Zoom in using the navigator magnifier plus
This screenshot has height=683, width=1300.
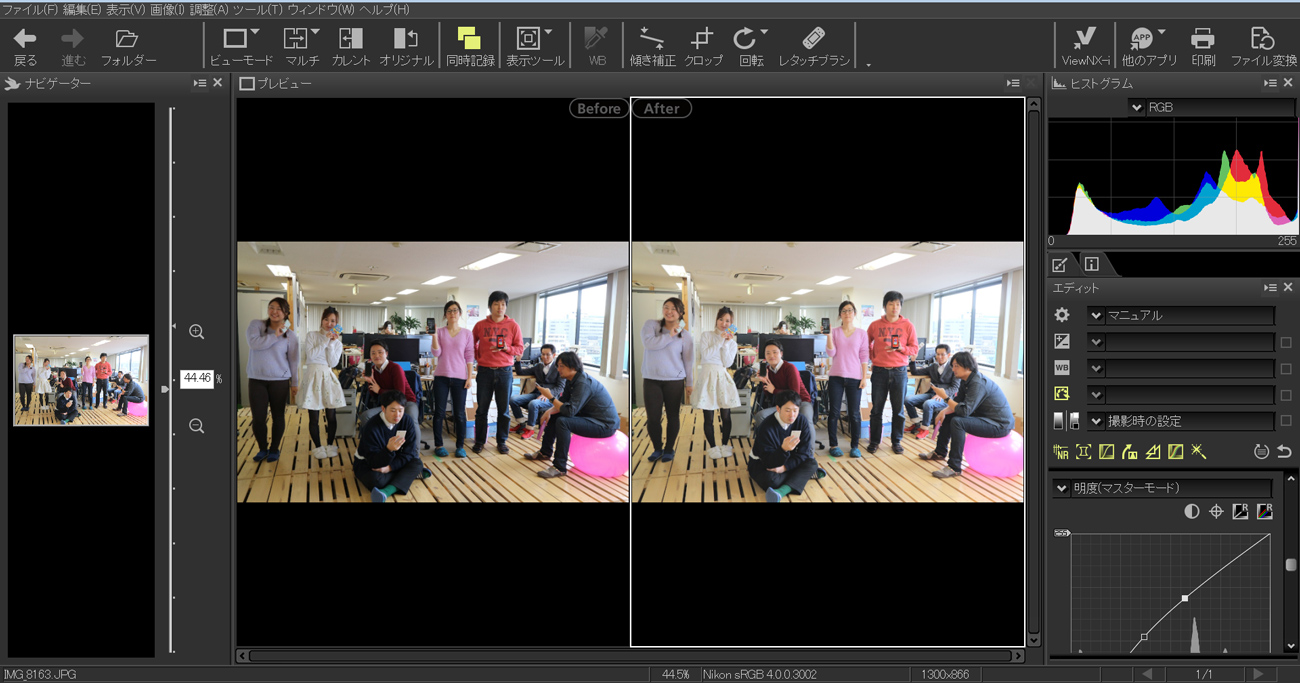point(196,332)
